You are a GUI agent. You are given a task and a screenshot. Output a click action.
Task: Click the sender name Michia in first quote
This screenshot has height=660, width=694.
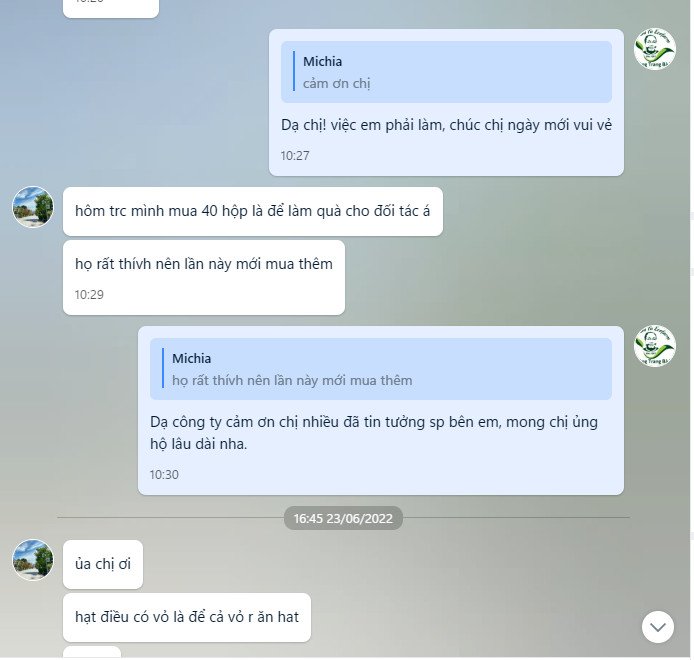[322, 62]
